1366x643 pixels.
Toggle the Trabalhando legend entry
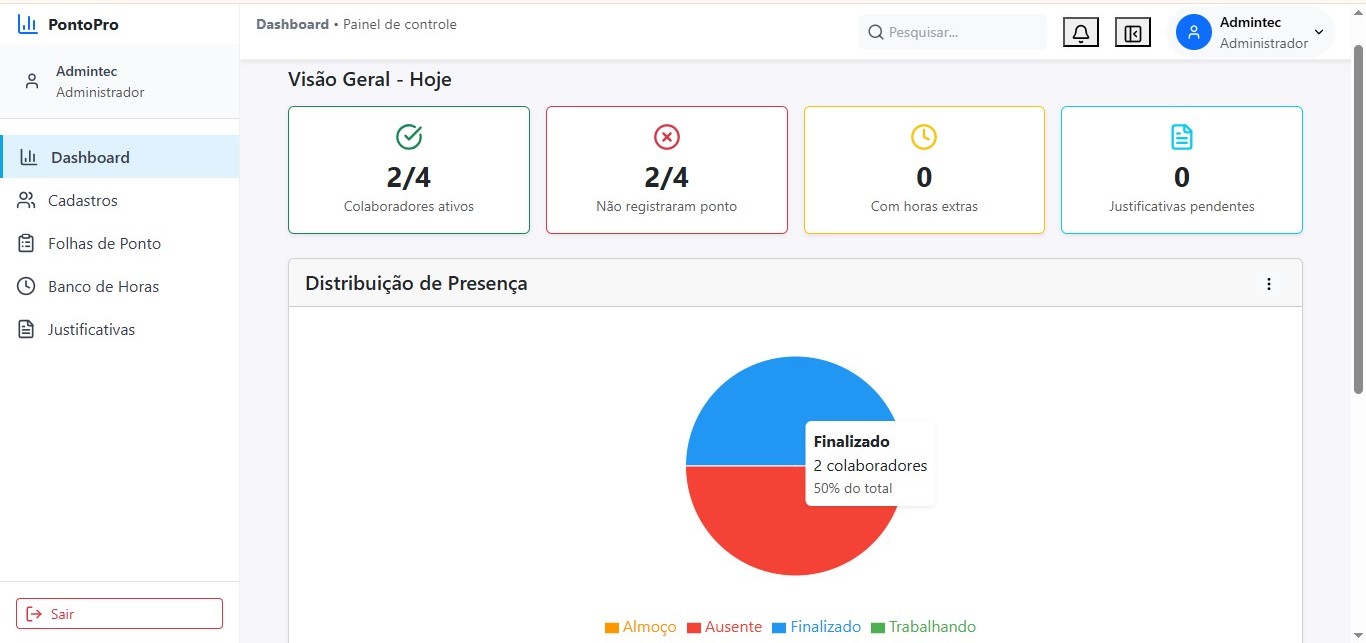coord(923,627)
